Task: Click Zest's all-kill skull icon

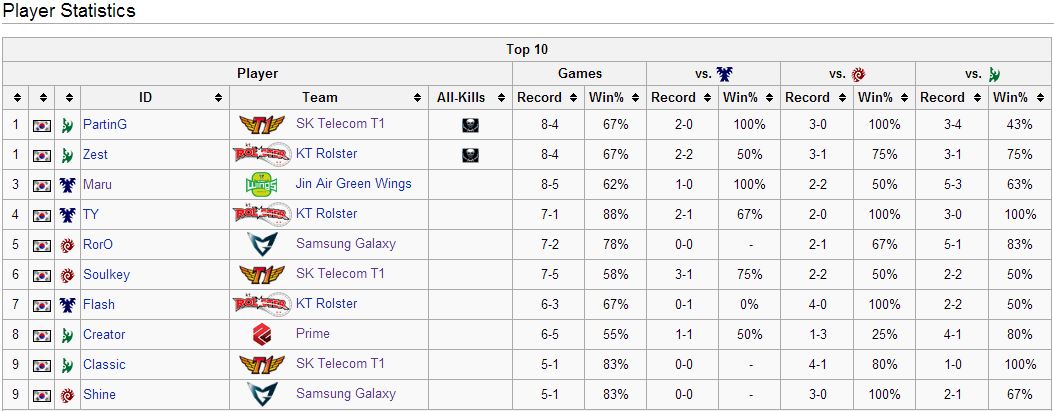Action: 470,155
